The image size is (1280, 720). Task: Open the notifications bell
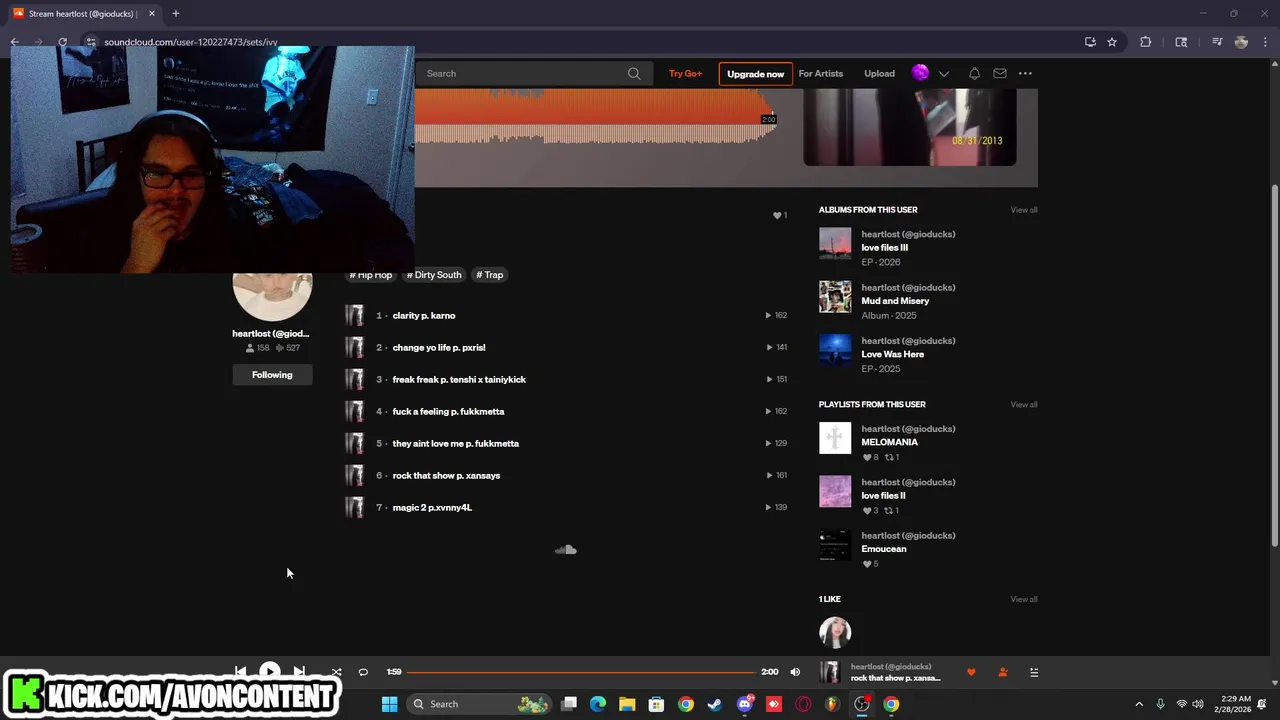974,73
